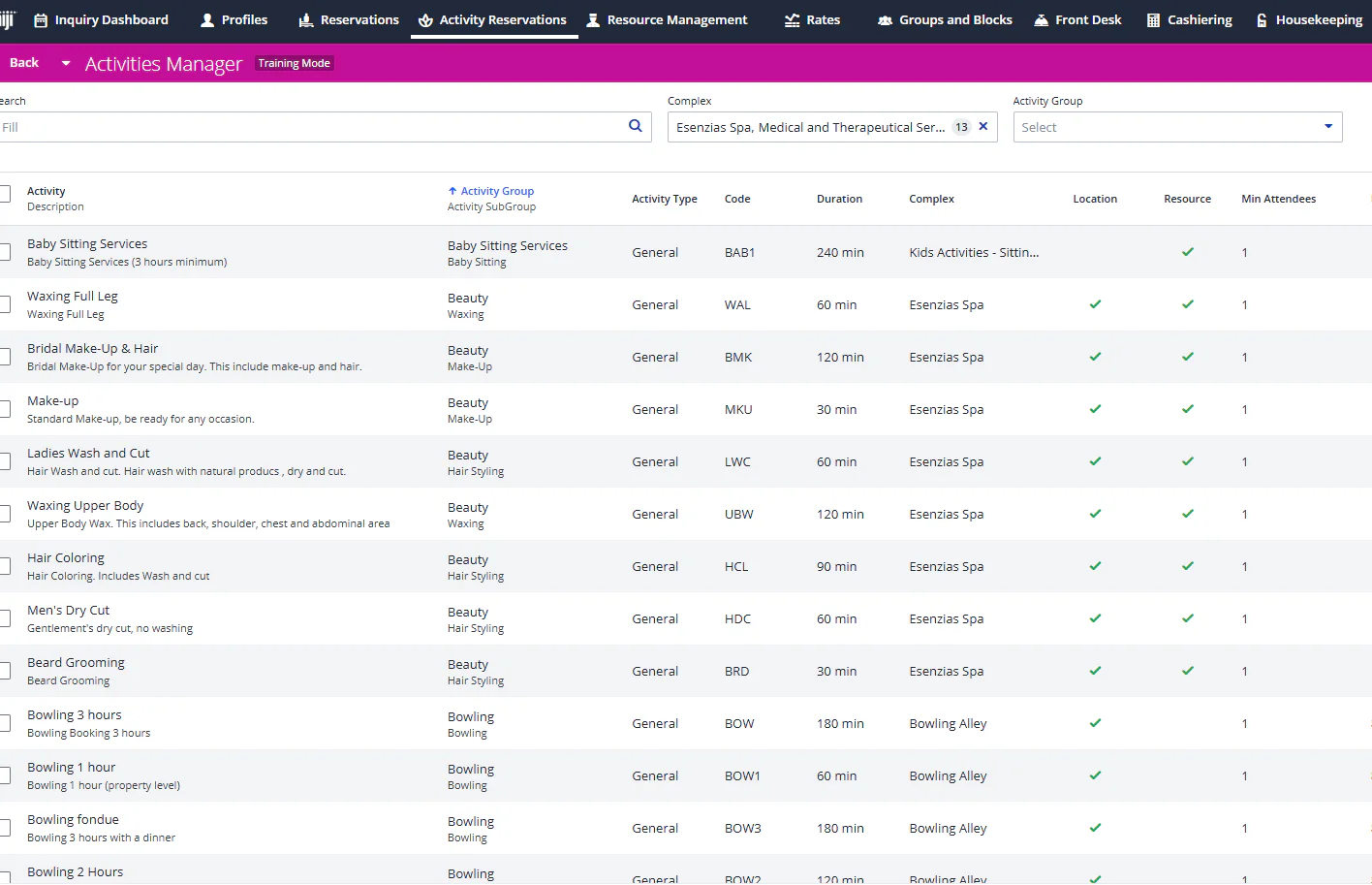The image size is (1372, 885).
Task: Check the Baby Sitting Services row checkbox
Action: pyautogui.click(x=4, y=252)
